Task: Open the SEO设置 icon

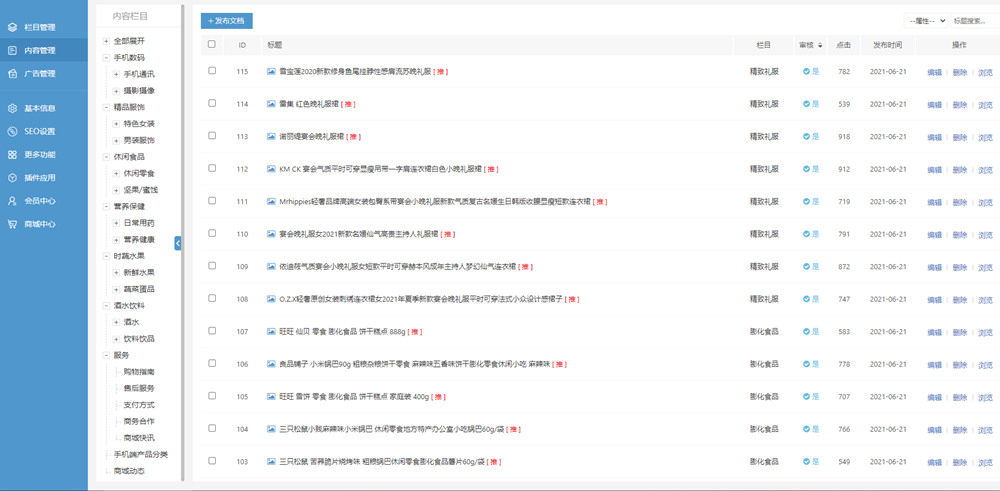Action: click(12, 131)
